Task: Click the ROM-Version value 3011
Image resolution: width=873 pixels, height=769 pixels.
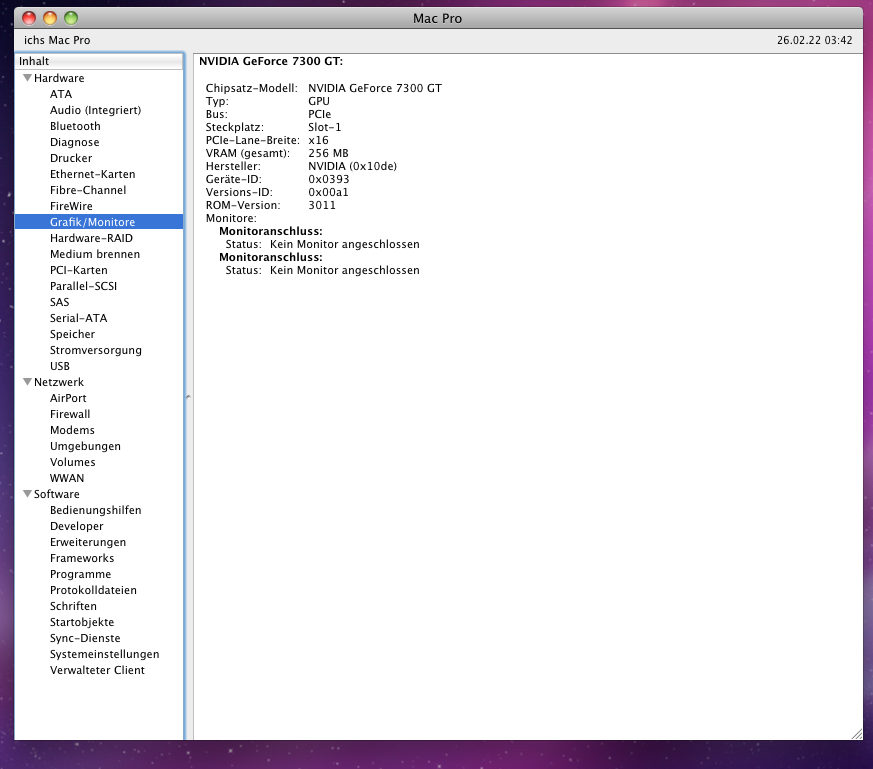Action: (322, 205)
